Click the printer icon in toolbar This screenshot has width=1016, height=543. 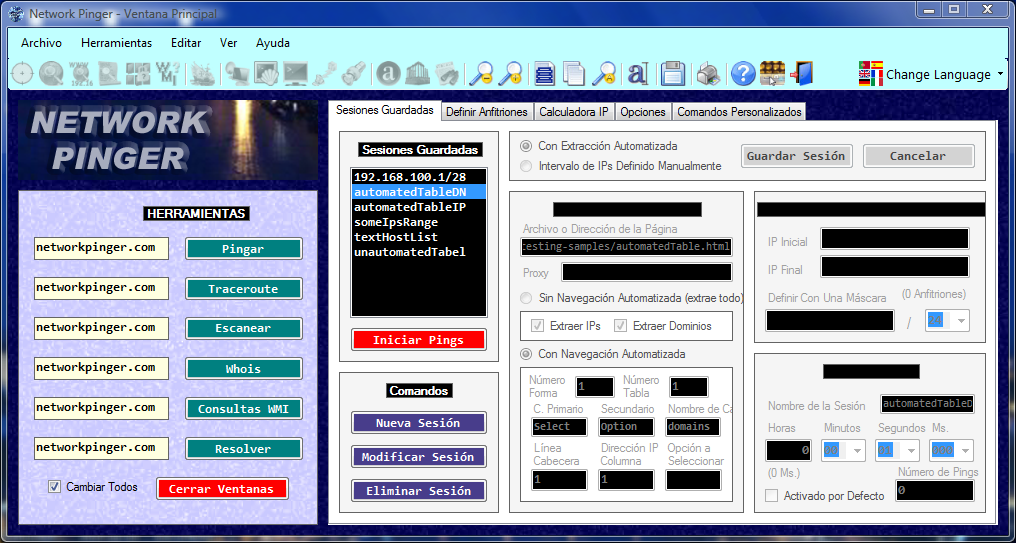(707, 73)
